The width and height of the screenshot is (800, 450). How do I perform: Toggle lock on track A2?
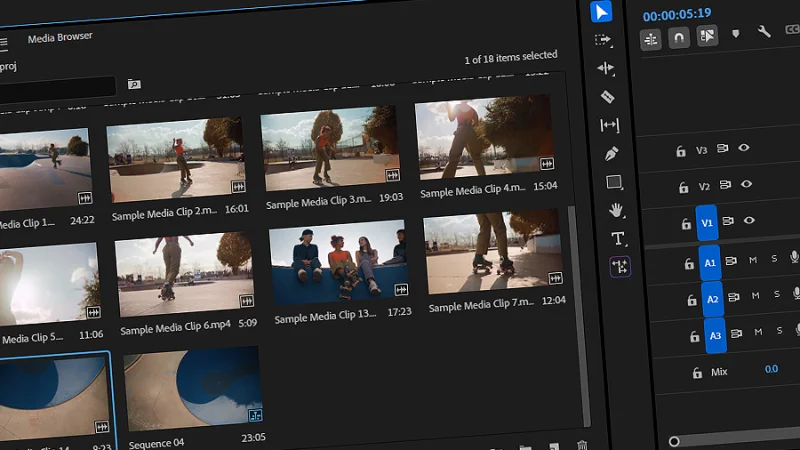(691, 300)
